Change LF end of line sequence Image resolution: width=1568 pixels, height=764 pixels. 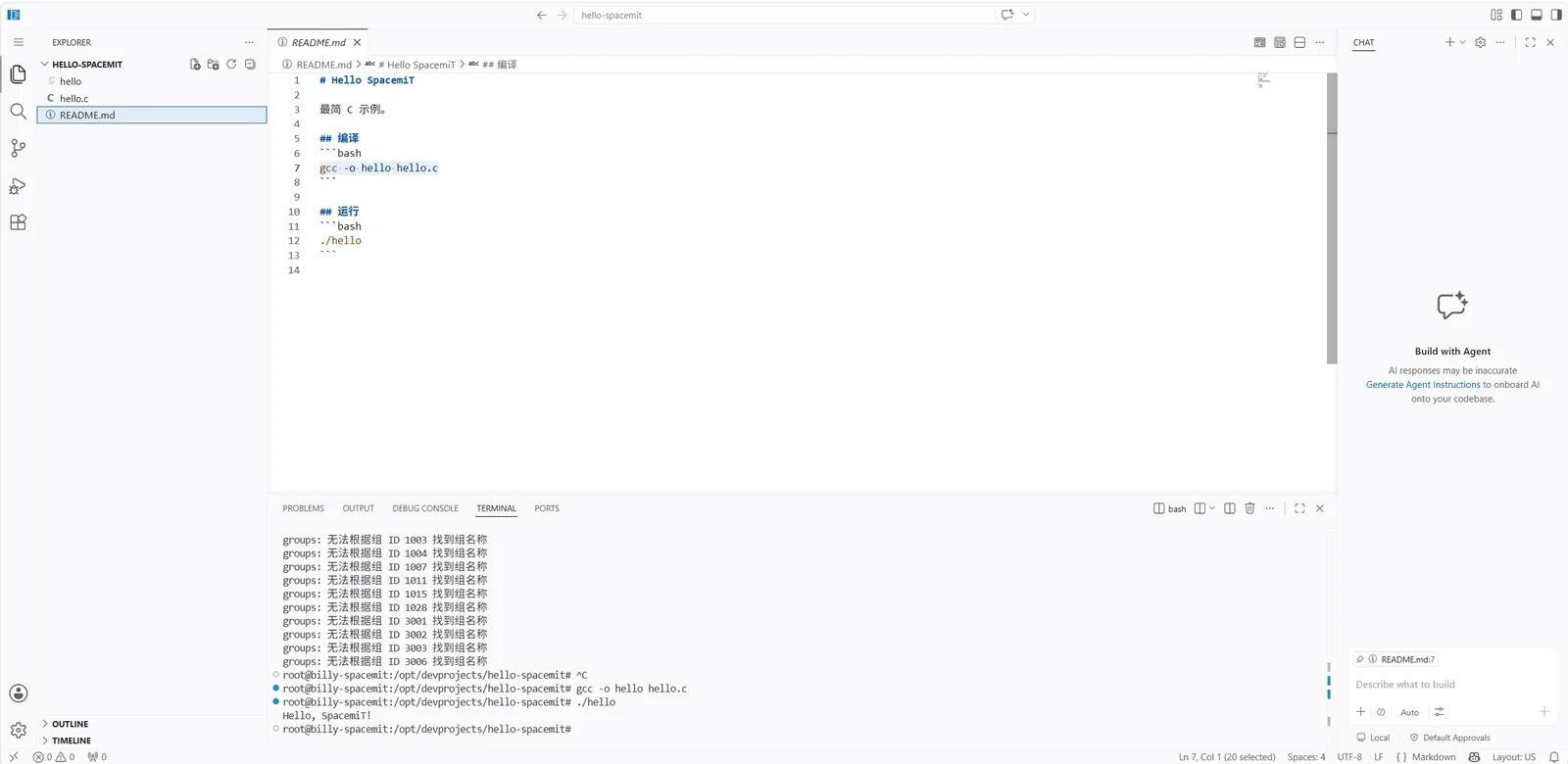click(x=1379, y=757)
